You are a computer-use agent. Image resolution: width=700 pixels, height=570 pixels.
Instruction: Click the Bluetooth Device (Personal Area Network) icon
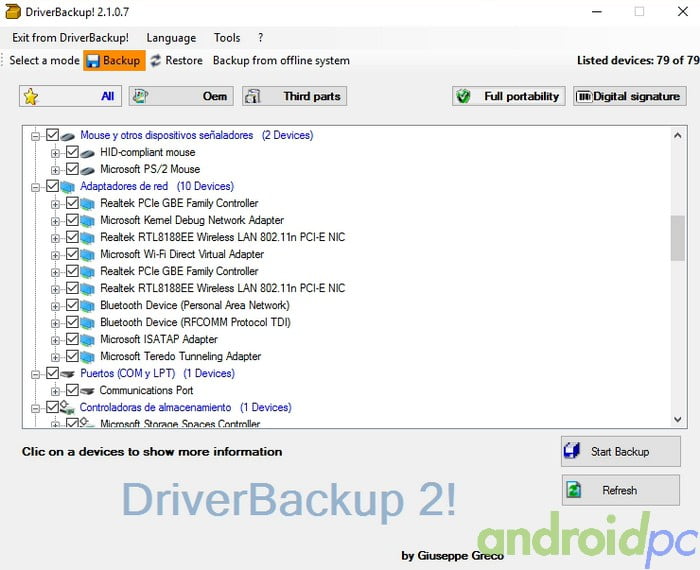[x=88, y=306]
